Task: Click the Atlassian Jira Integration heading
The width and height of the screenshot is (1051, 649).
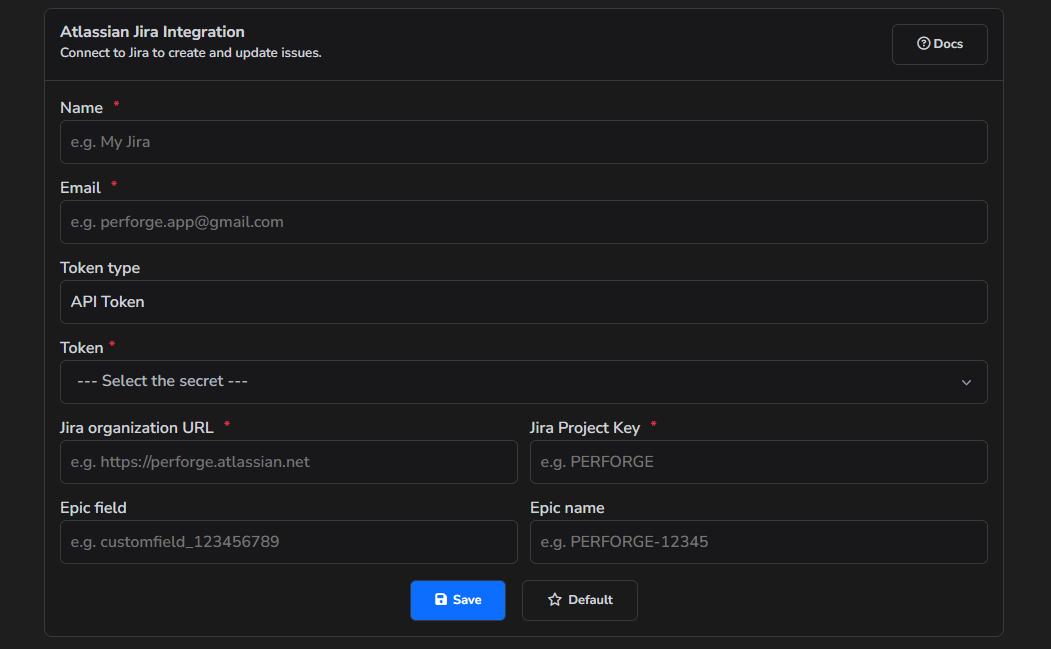Action: click(x=152, y=31)
